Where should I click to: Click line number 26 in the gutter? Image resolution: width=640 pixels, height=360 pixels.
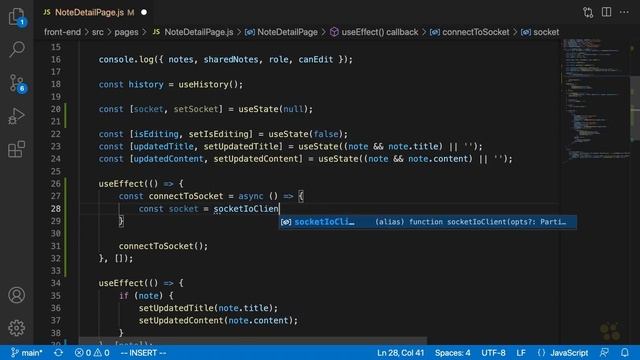[56, 184]
